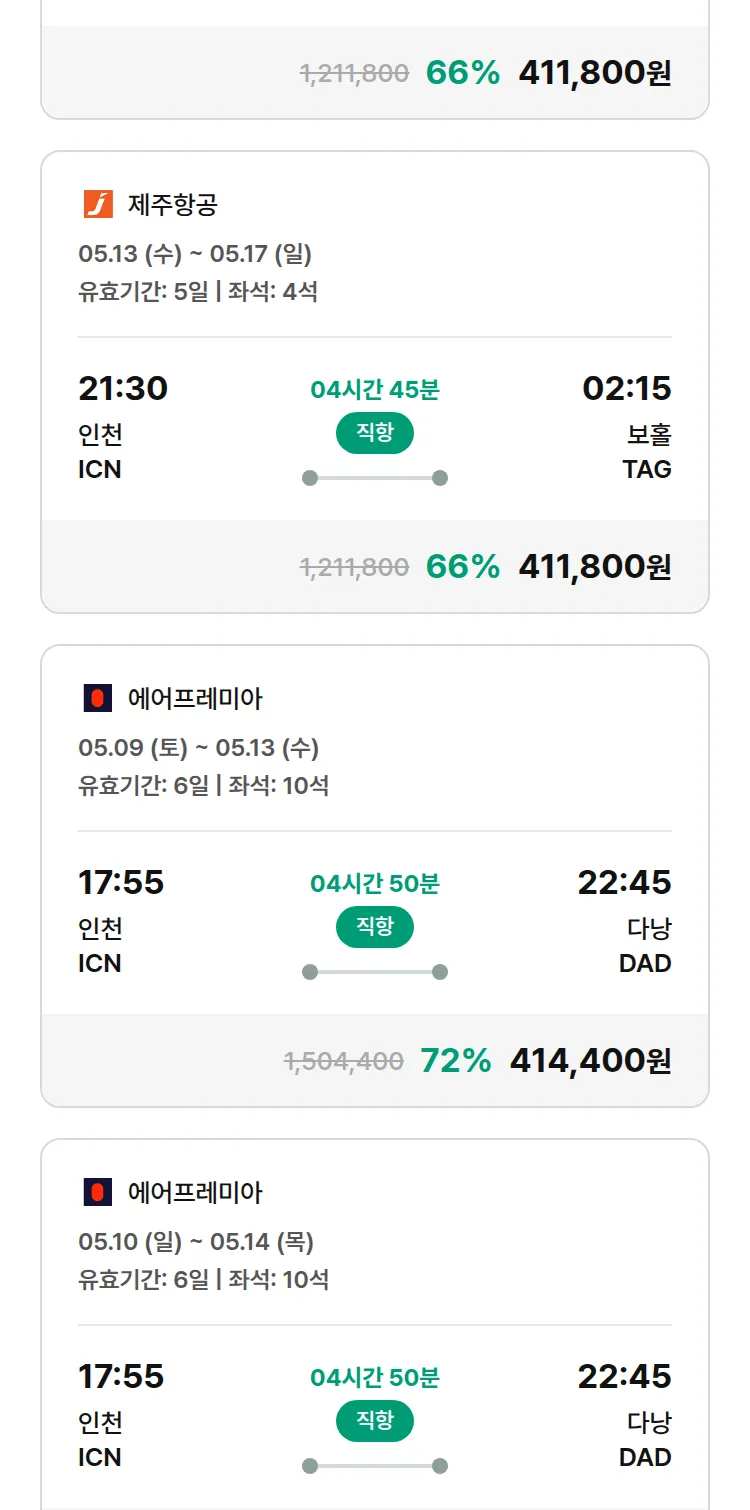The height and width of the screenshot is (1510, 750).
Task: Click route line on 05.09 Air Premia flight
Action: point(374,972)
